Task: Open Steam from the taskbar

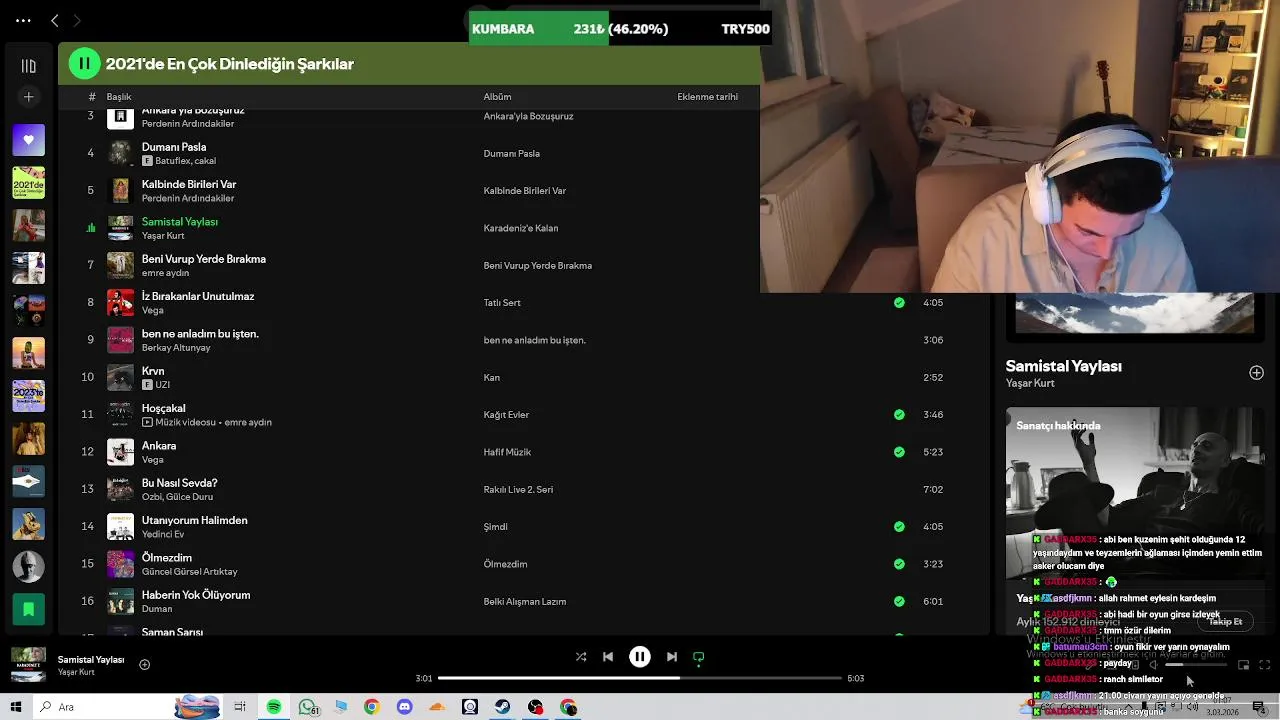Action: [x=503, y=707]
